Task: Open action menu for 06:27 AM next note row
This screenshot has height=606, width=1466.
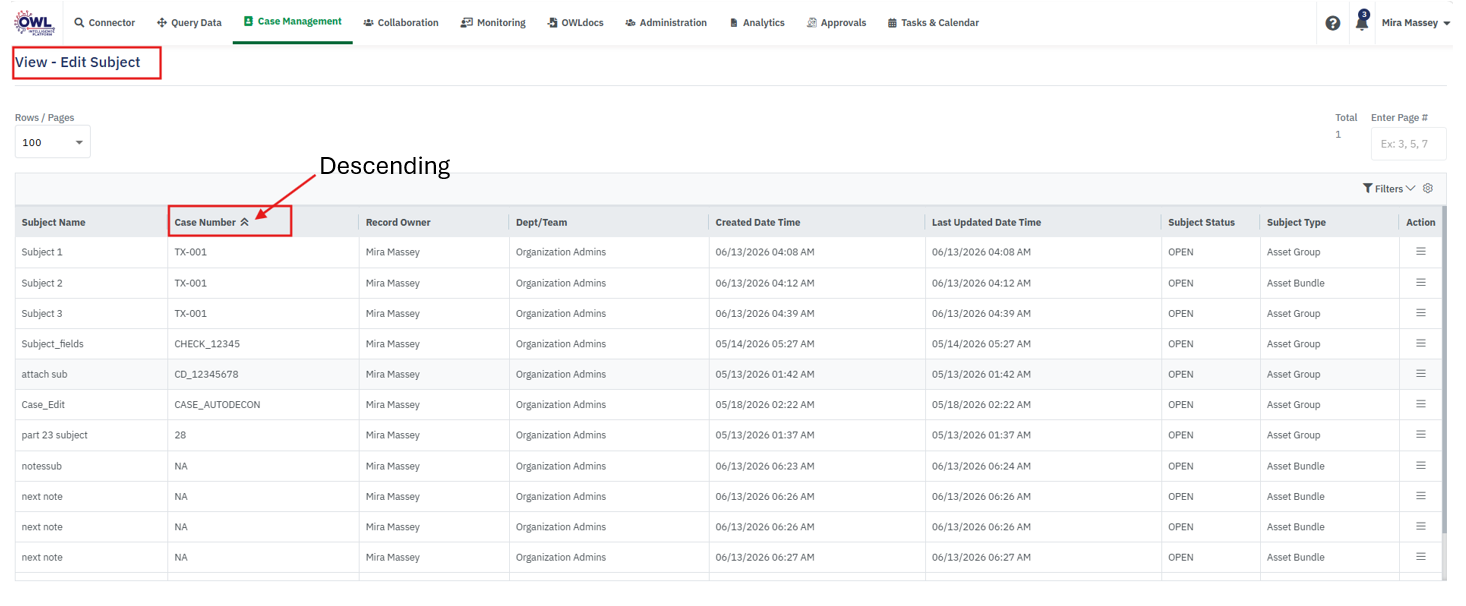Action: tap(1420, 557)
